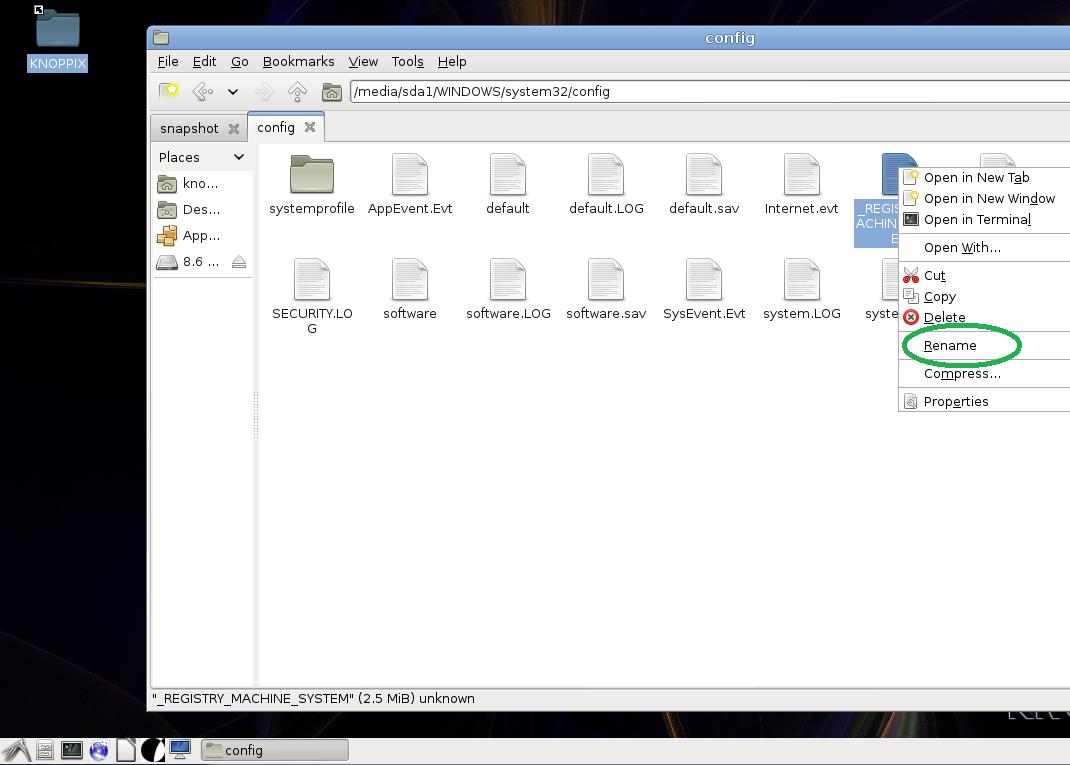Select the AppEvent.Evt file
The image size is (1070, 765).
410,185
